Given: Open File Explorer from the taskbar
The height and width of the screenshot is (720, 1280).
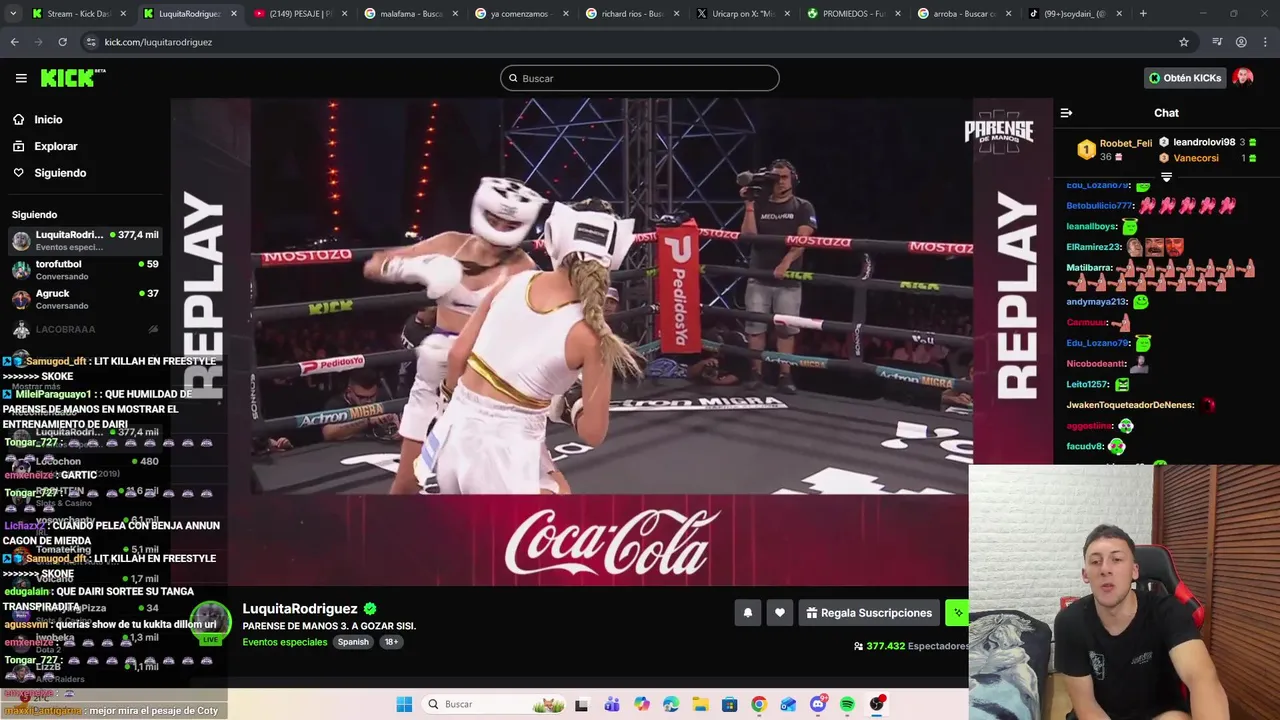Looking at the screenshot, I should pyautogui.click(x=700, y=704).
